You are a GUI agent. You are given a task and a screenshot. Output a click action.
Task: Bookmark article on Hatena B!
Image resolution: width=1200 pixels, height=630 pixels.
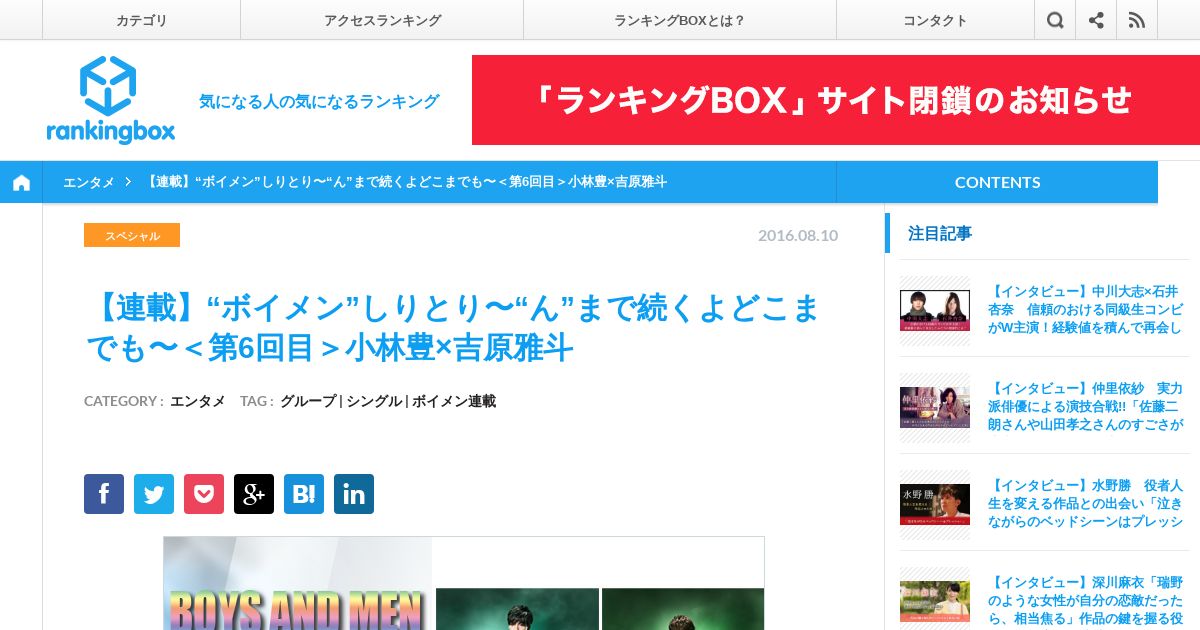[x=304, y=494]
